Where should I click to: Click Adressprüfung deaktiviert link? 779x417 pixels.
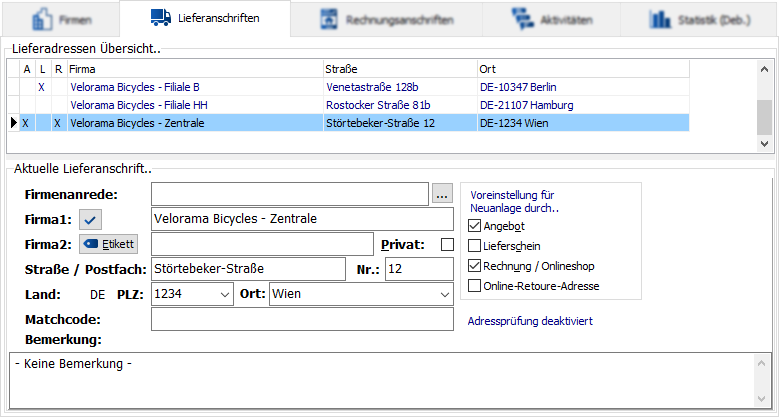click(530, 321)
